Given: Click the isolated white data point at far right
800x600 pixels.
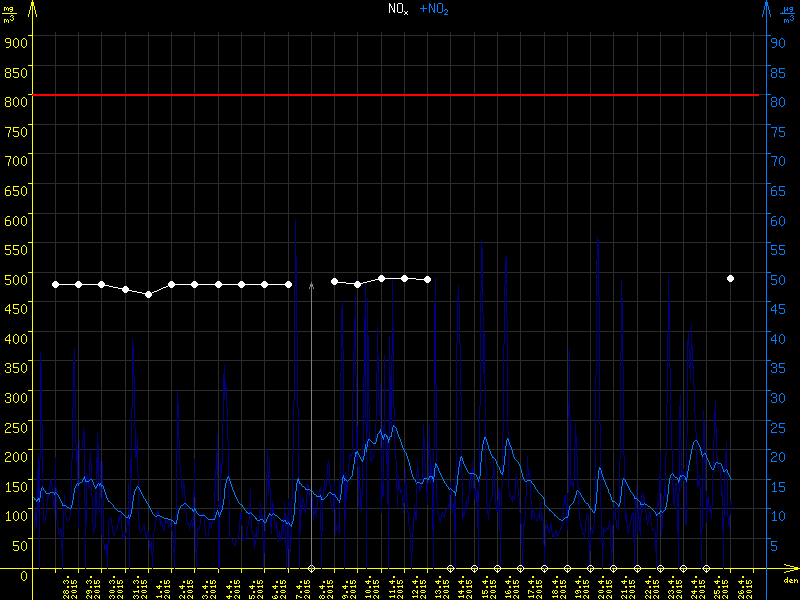Looking at the screenshot, I should (730, 278).
